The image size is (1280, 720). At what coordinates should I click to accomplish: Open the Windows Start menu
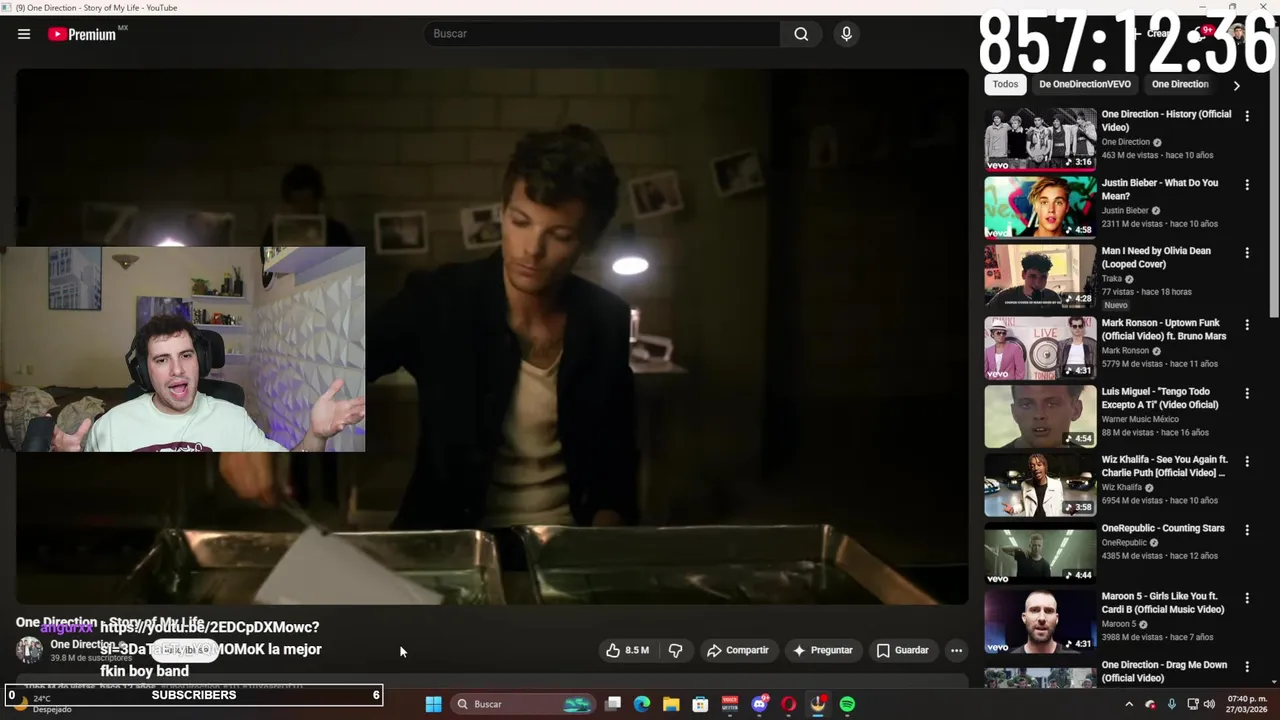433,704
